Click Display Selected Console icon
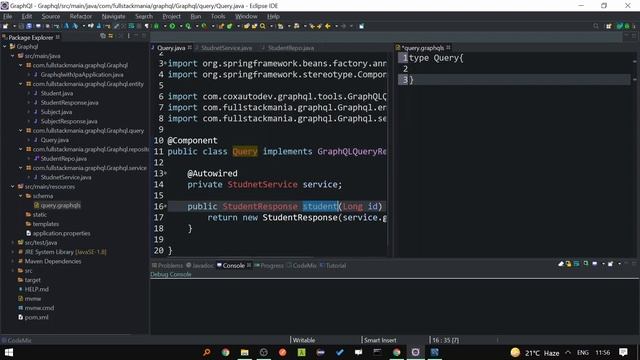 tap(595, 264)
